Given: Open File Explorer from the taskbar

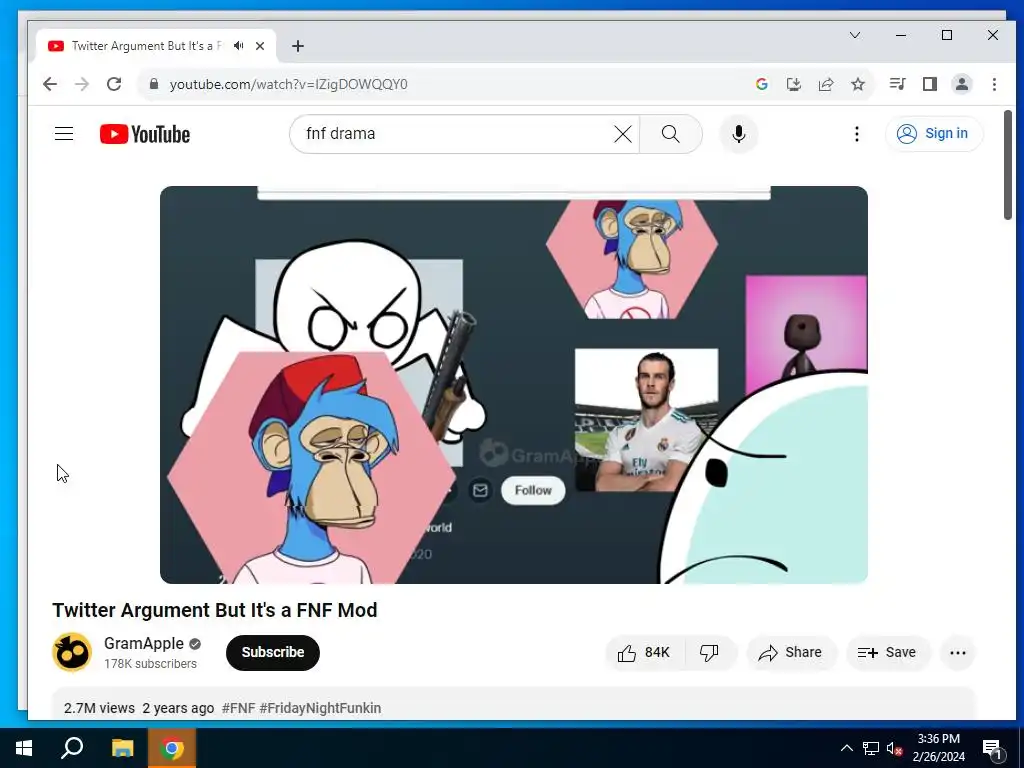Looking at the screenshot, I should click(122, 748).
